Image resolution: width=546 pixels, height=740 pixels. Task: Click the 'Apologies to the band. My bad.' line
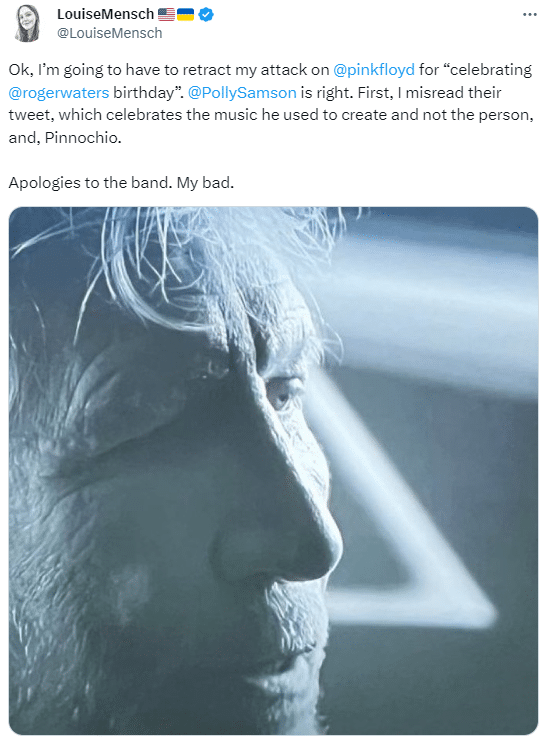[121, 183]
